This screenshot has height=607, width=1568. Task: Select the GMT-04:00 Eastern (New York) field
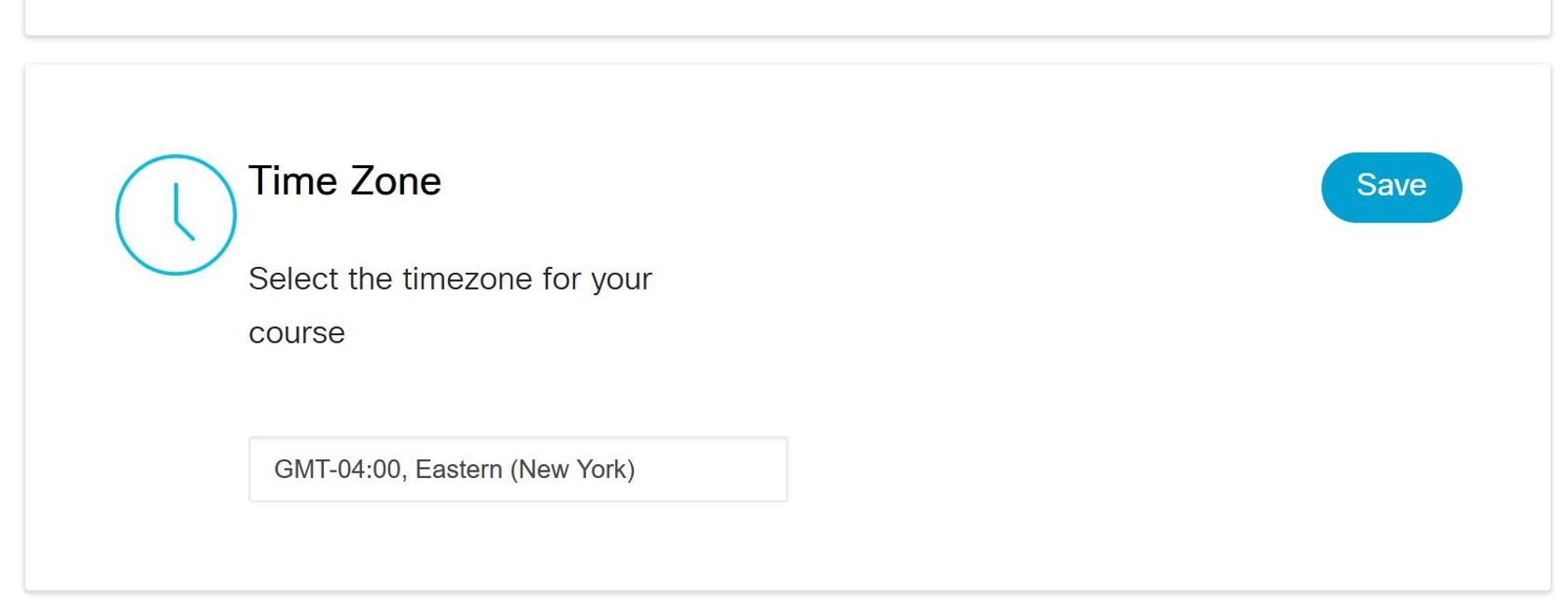pyautogui.click(x=518, y=469)
